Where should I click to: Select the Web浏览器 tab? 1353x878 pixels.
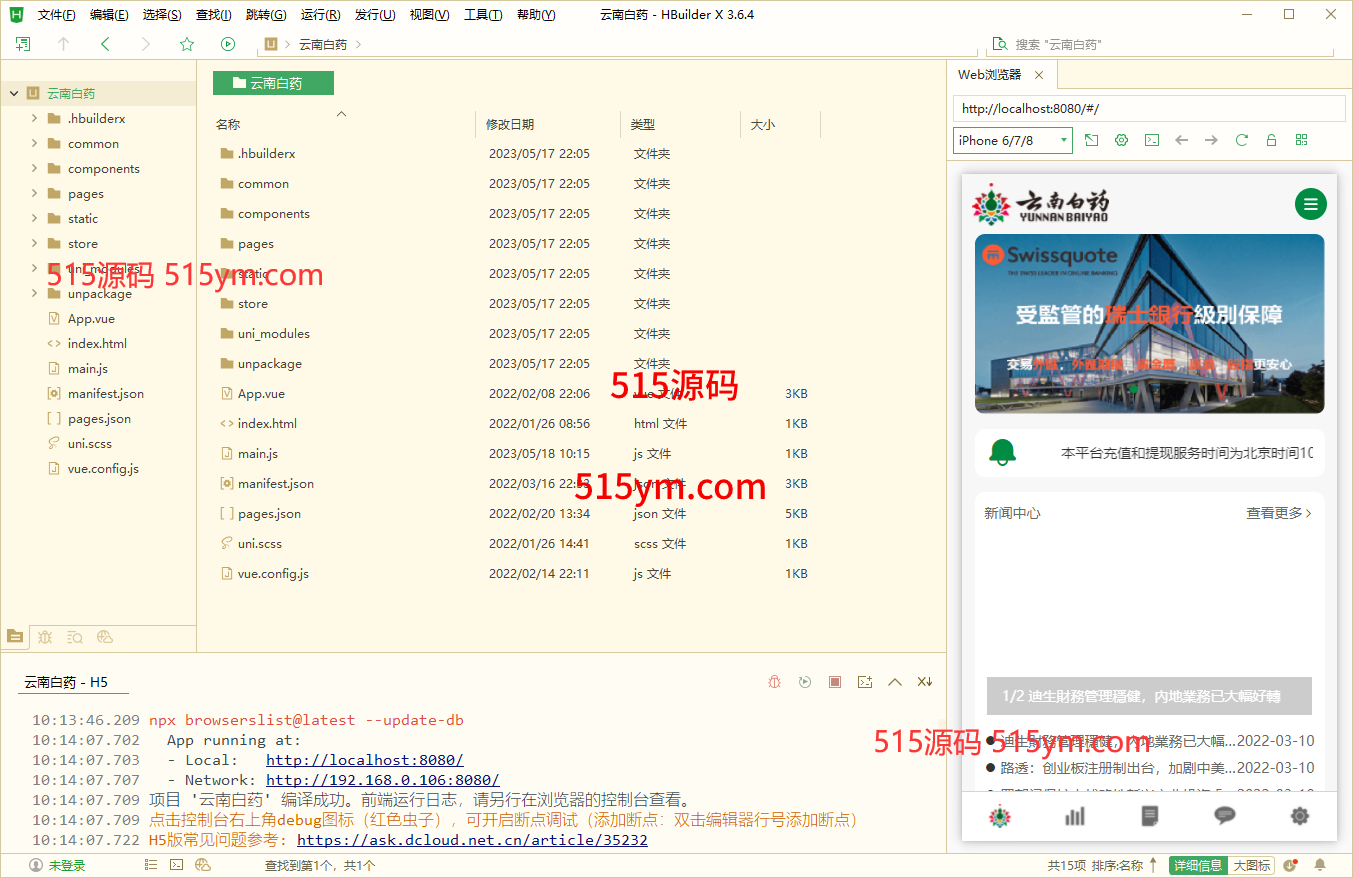989,75
